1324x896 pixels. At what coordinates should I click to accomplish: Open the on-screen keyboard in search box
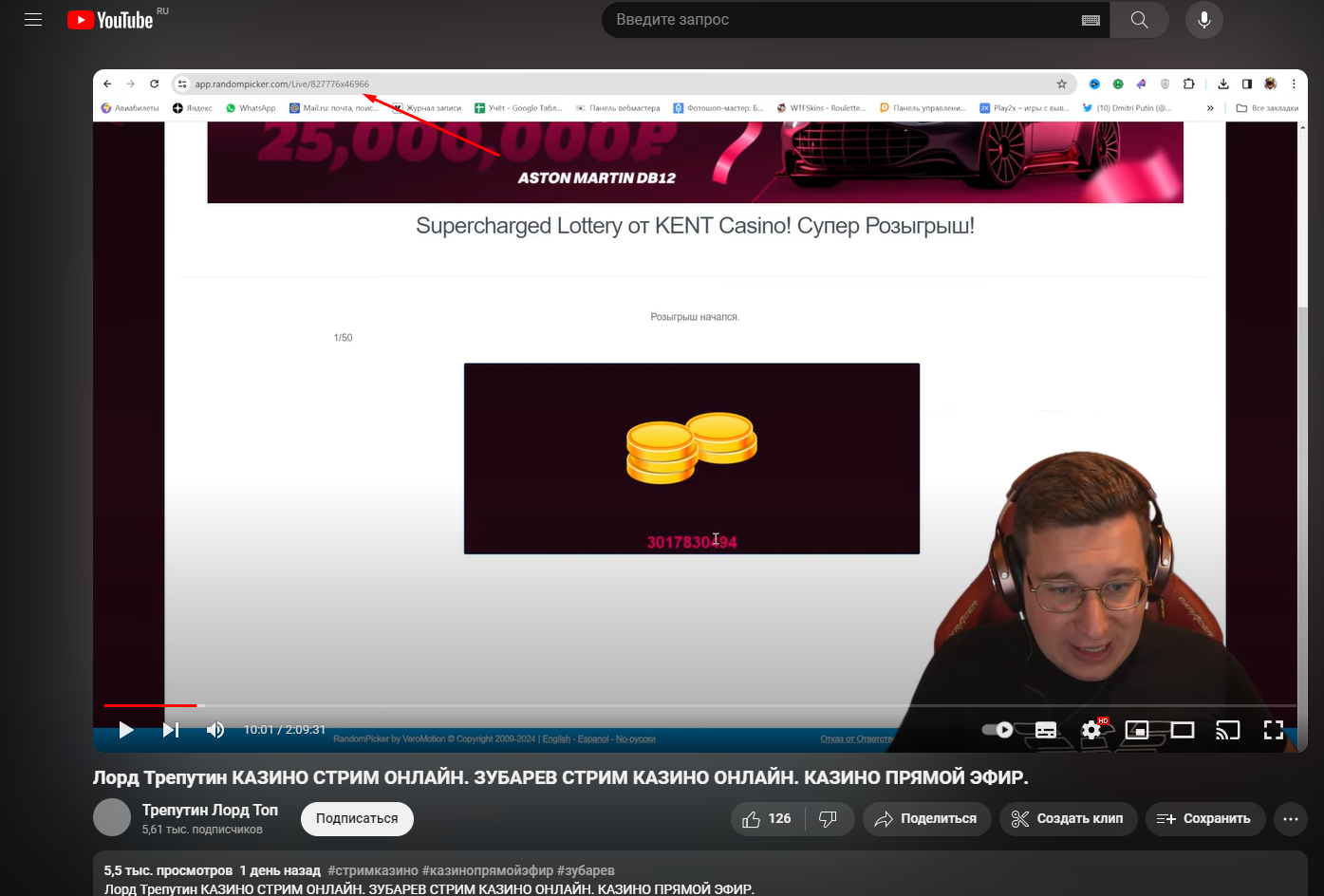click(x=1091, y=20)
